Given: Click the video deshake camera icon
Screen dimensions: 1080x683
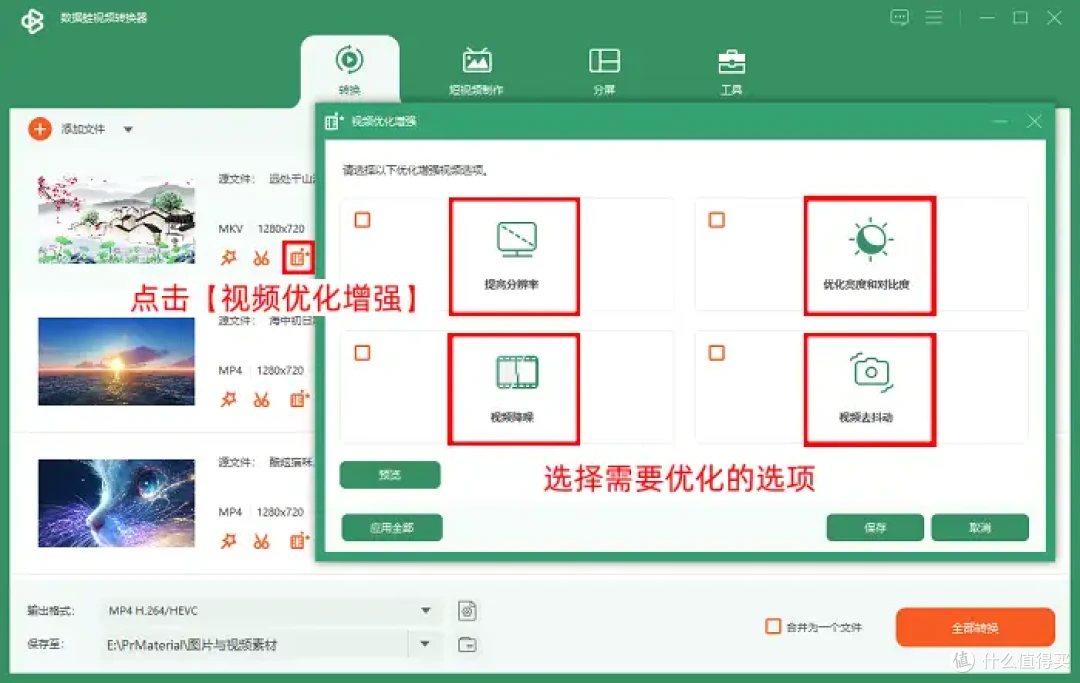Looking at the screenshot, I should pyautogui.click(x=871, y=372).
